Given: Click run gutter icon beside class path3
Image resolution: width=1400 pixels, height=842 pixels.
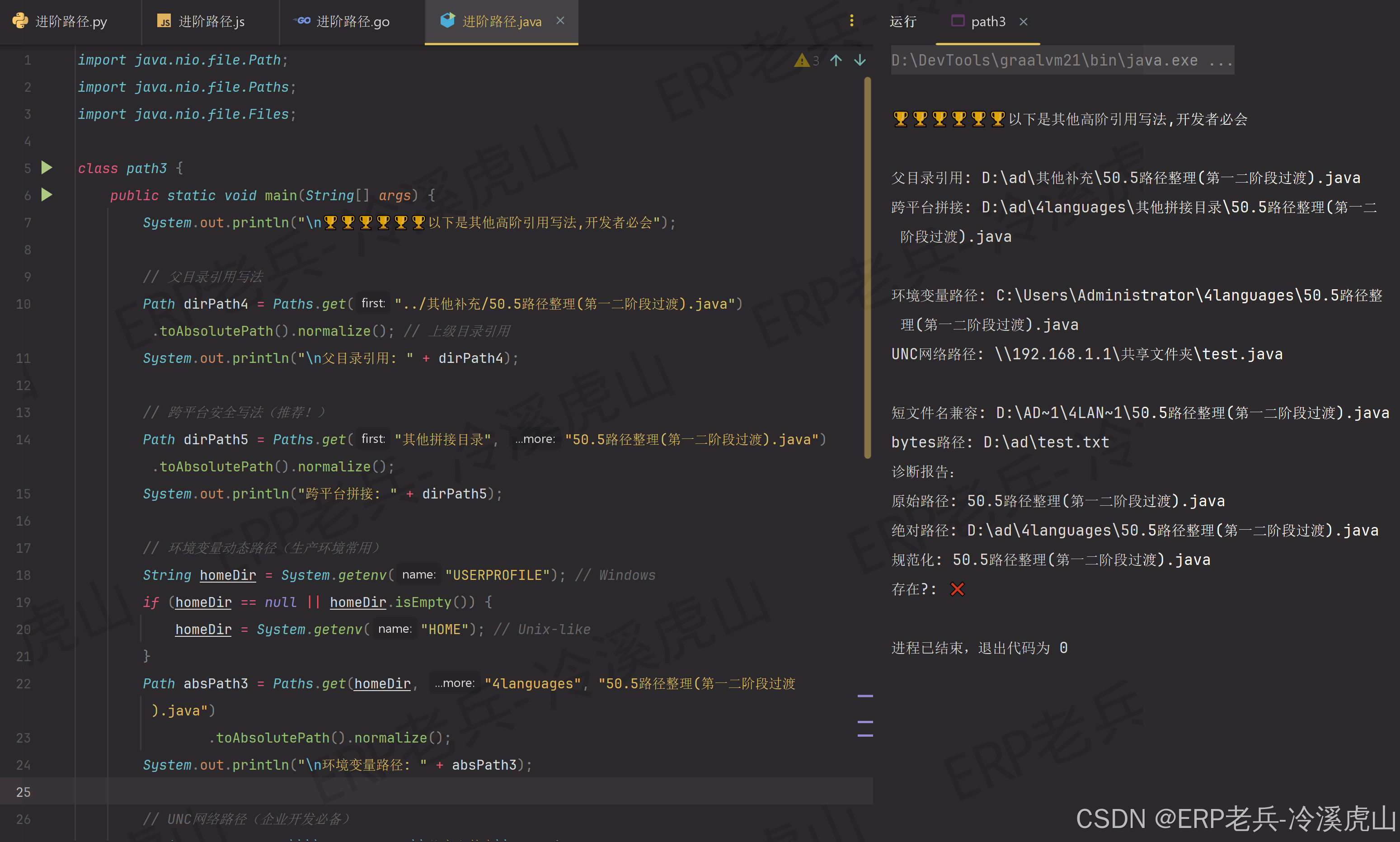Looking at the screenshot, I should (x=47, y=168).
